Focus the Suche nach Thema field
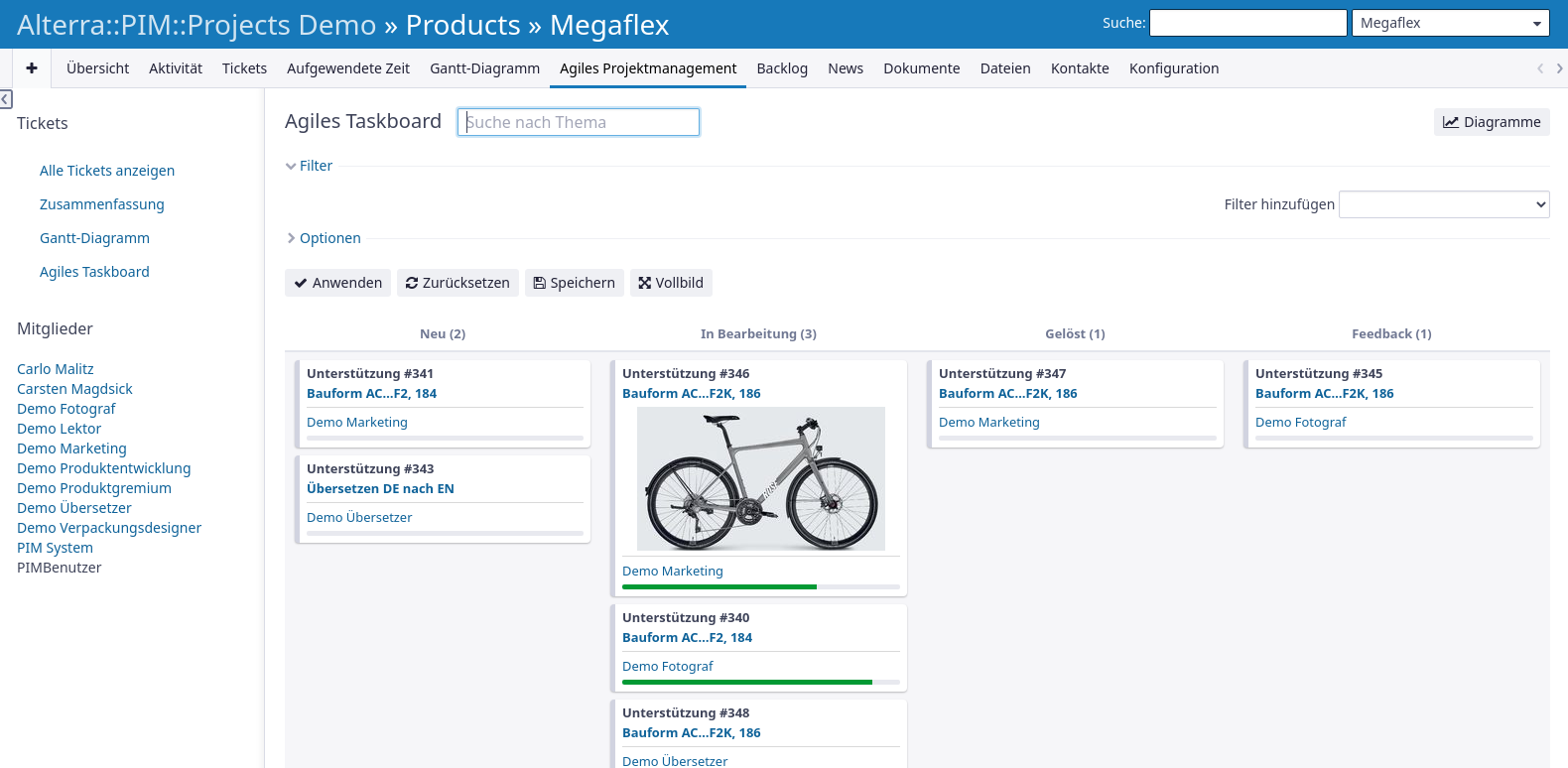The width and height of the screenshot is (1568, 768). coord(579,122)
